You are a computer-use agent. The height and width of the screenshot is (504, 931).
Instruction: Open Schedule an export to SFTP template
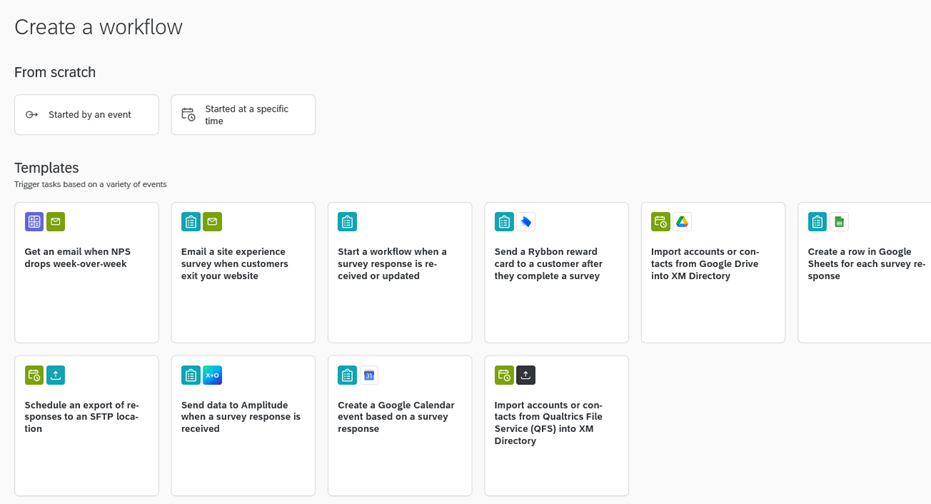point(87,426)
